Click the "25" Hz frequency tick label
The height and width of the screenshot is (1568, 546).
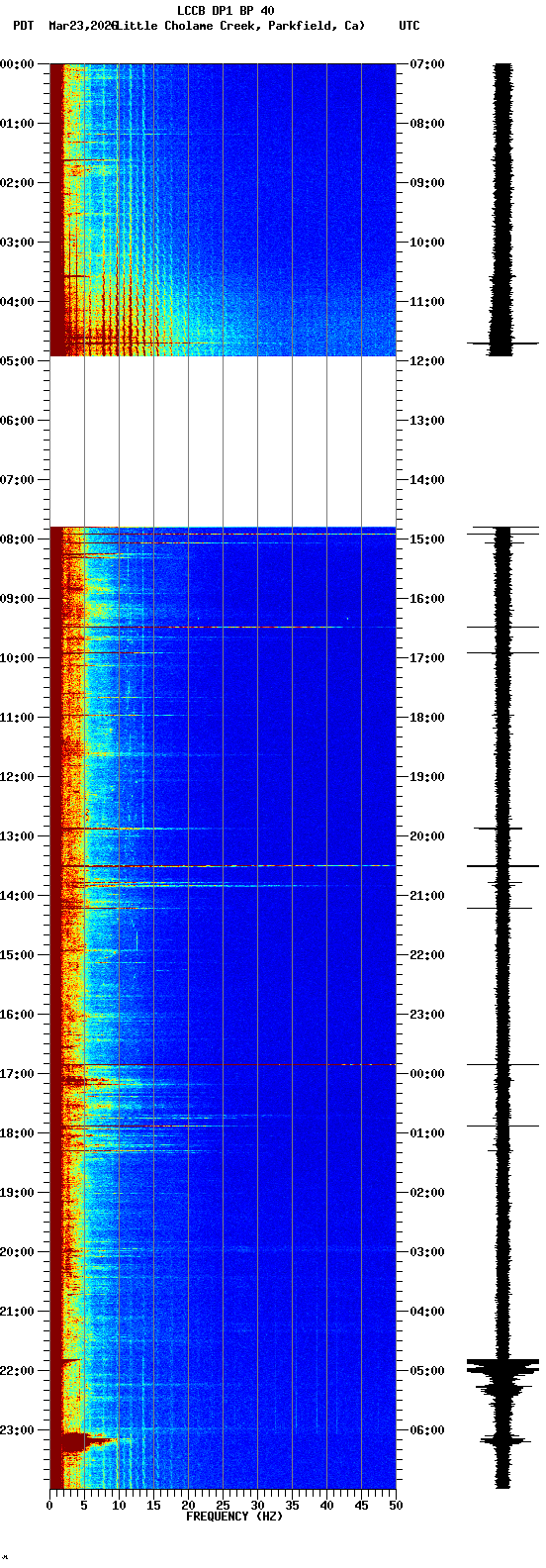click(x=223, y=1506)
